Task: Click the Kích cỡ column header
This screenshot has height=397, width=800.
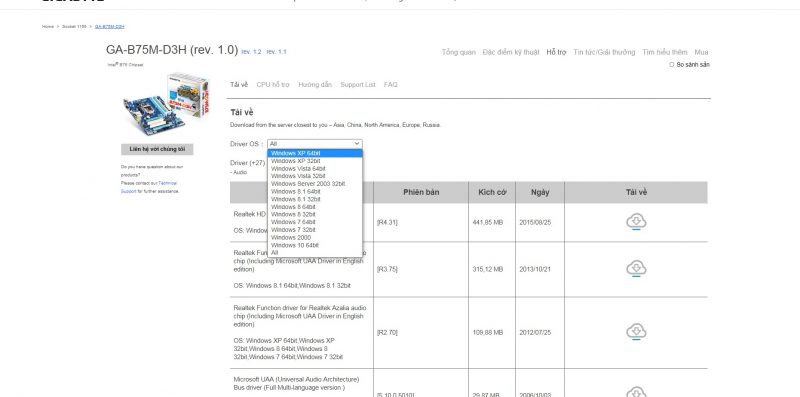Action: coord(492,192)
